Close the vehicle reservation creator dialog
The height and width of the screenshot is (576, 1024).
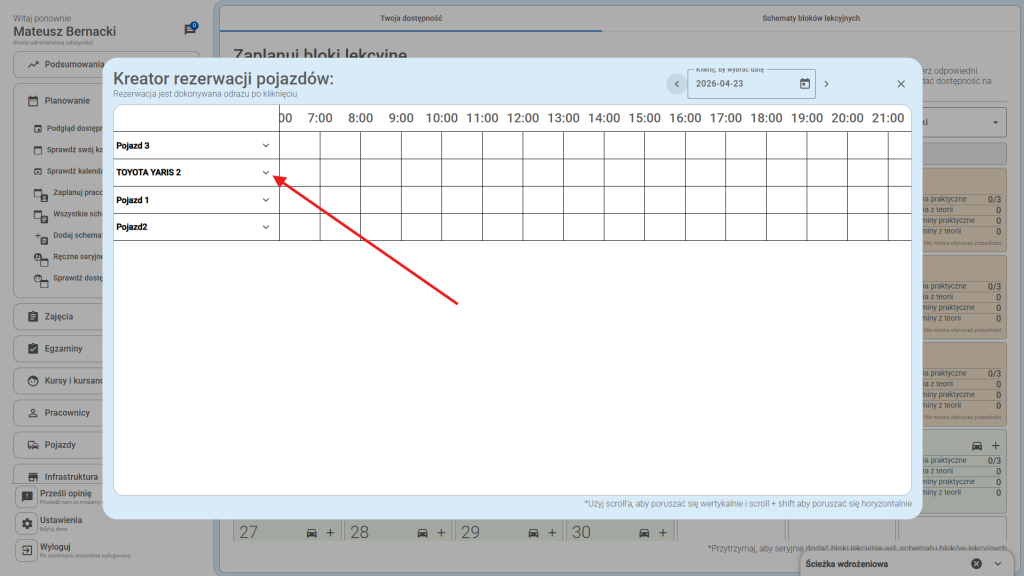click(x=901, y=84)
